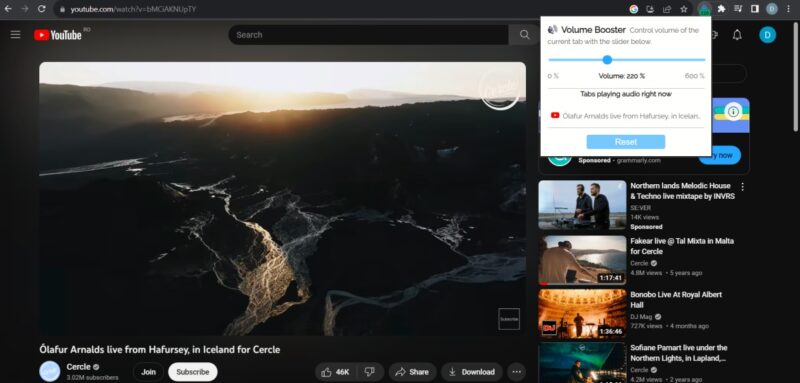Click the Reset button in Volume Booster
Viewport: 800px width, 383px height.
626,142
